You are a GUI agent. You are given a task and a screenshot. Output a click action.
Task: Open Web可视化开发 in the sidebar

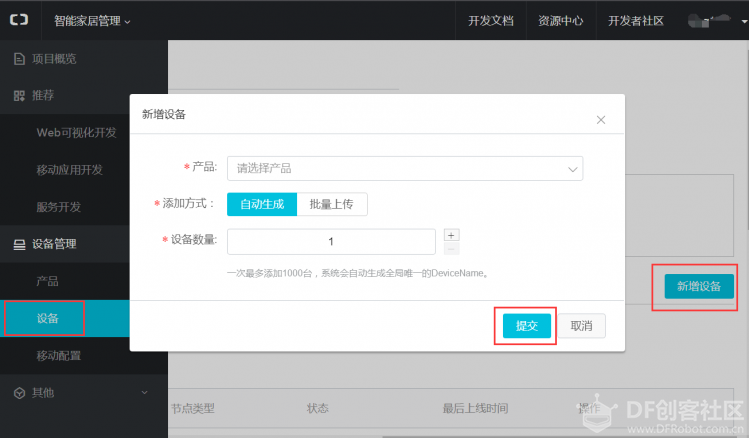[76, 133]
